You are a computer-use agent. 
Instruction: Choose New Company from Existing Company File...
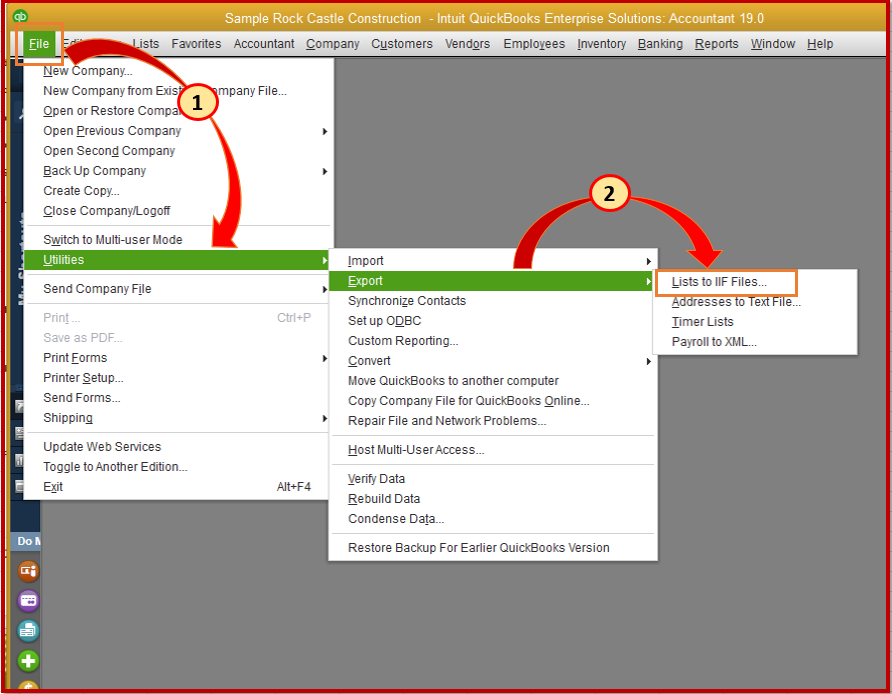165,91
